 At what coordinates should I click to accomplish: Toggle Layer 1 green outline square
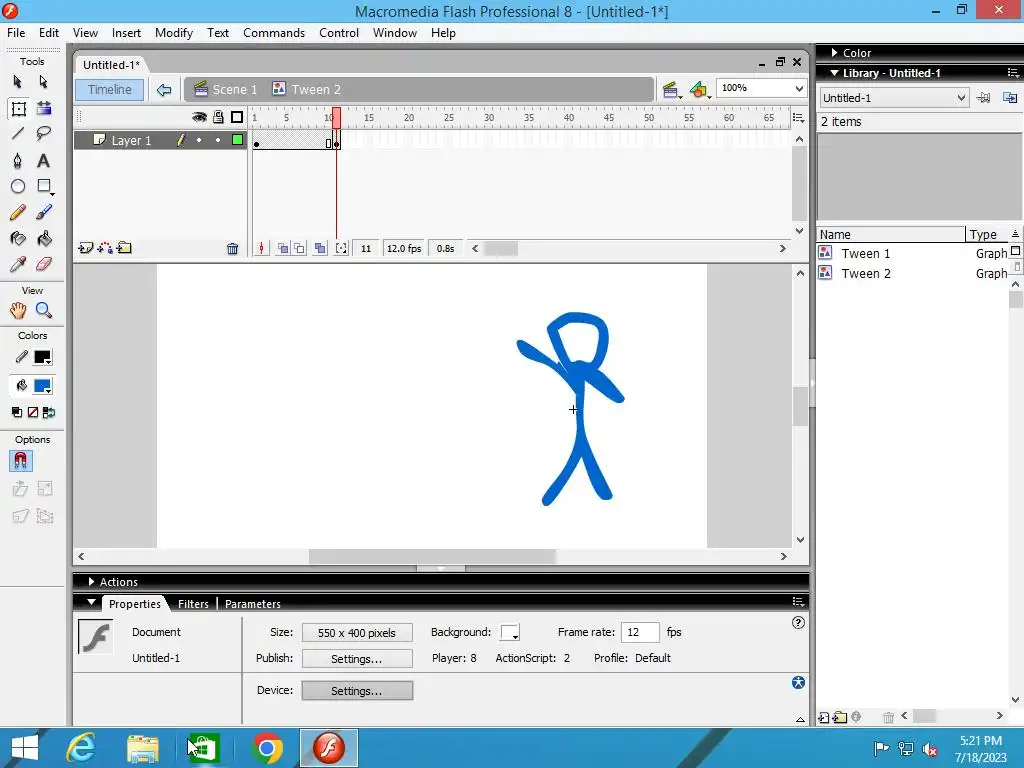(238, 140)
